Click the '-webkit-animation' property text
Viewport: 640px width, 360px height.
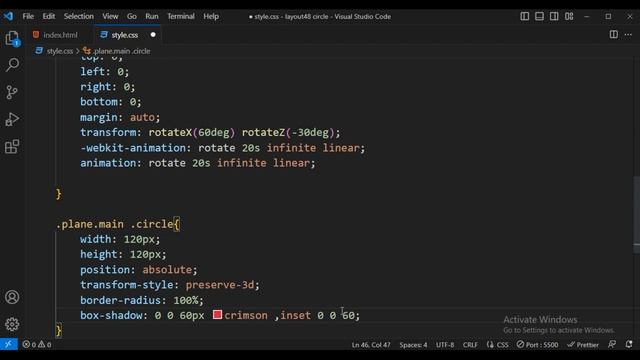133,148
